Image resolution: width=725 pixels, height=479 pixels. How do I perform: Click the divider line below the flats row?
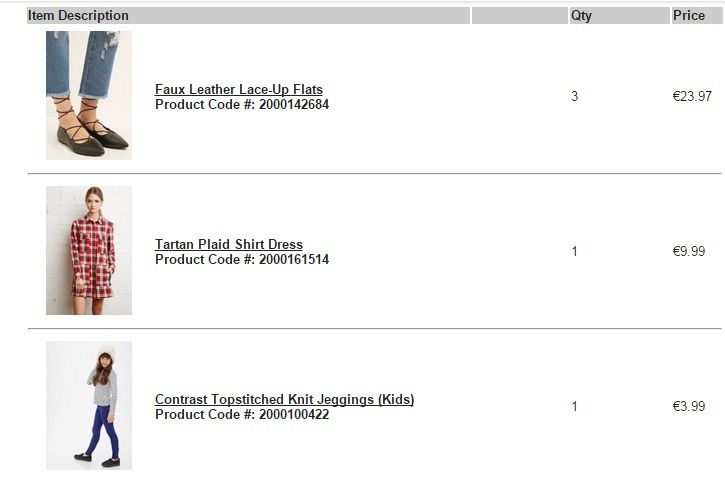[374, 174]
